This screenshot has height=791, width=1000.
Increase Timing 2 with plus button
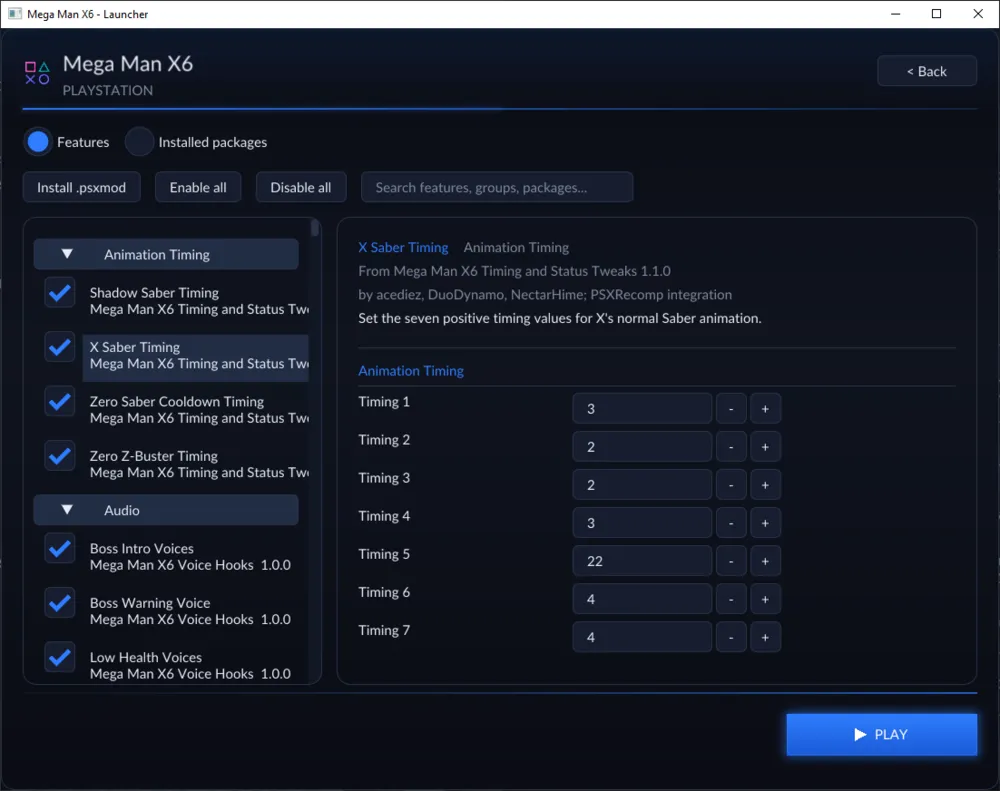[765, 447]
